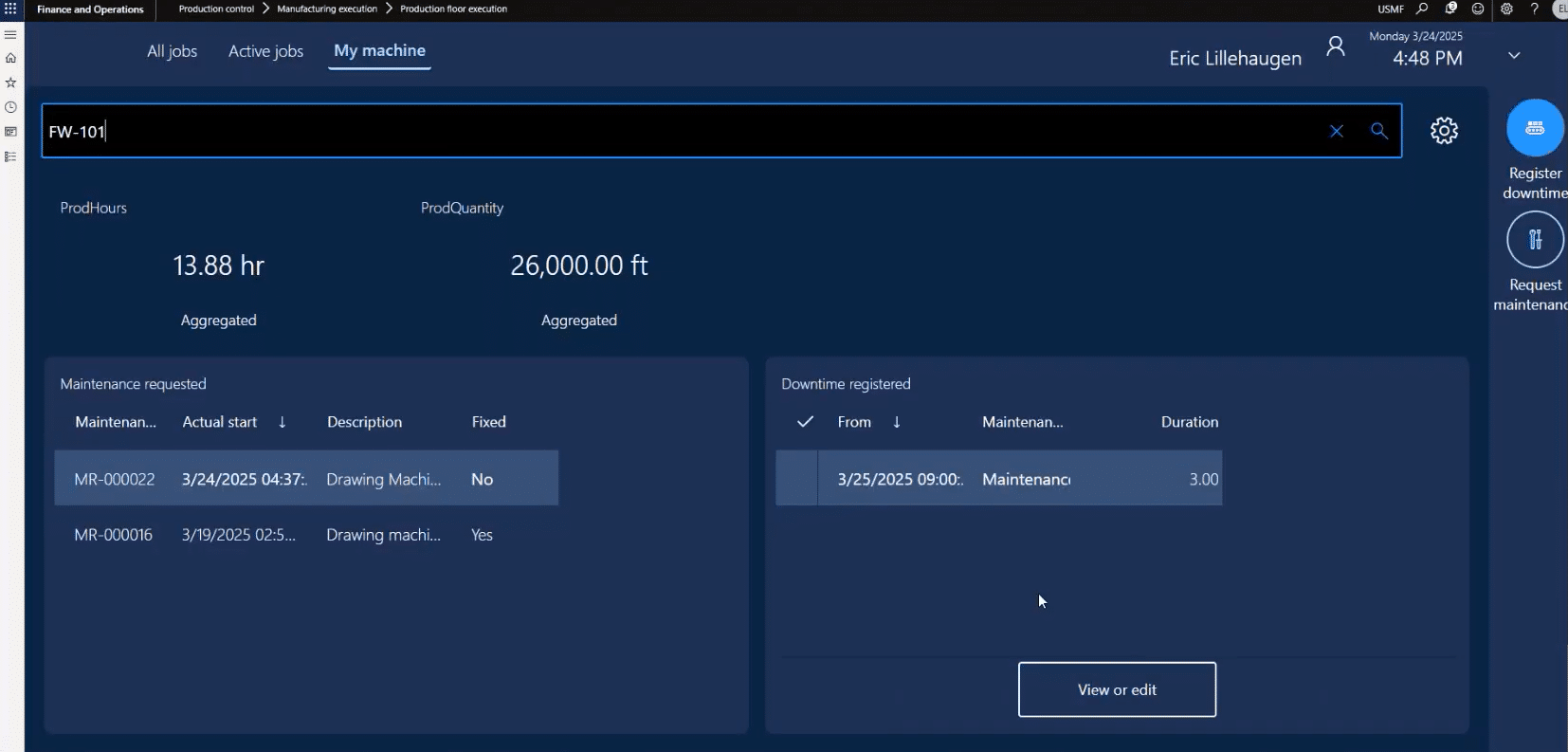Open the gear settings next to search
The width and height of the screenshot is (1568, 752).
tap(1444, 131)
